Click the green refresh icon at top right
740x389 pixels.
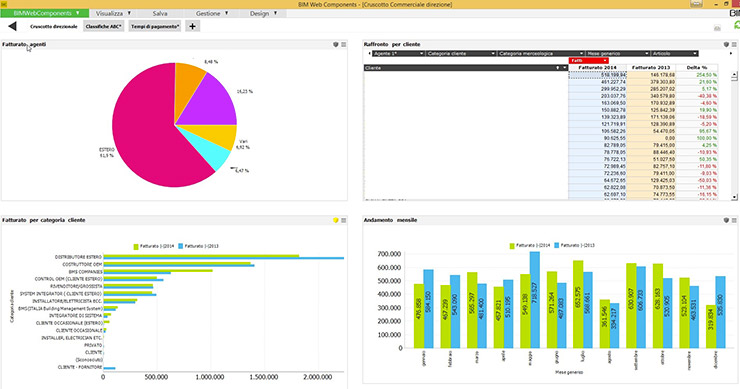[737, 25]
